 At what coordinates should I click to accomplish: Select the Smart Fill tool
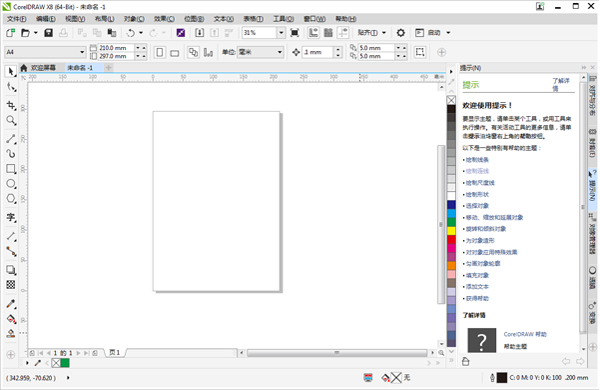[11, 333]
